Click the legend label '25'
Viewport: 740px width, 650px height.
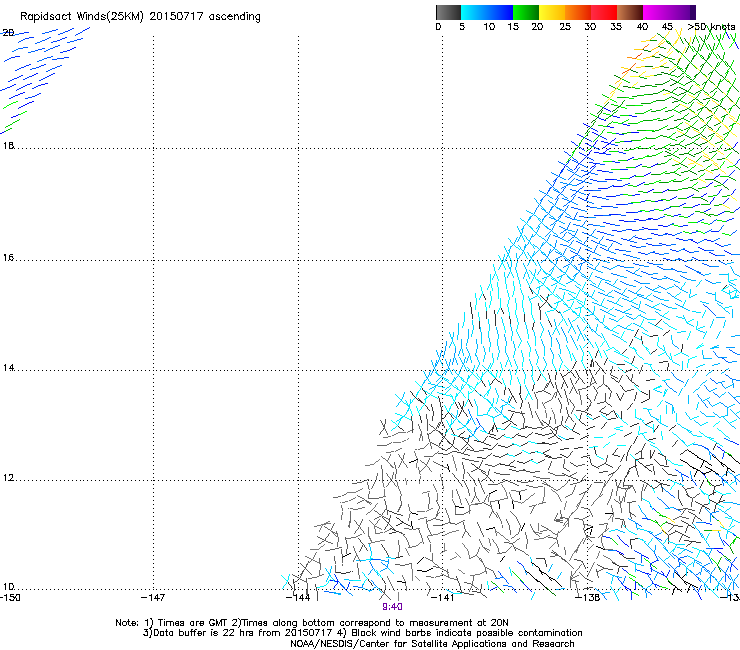tap(565, 27)
